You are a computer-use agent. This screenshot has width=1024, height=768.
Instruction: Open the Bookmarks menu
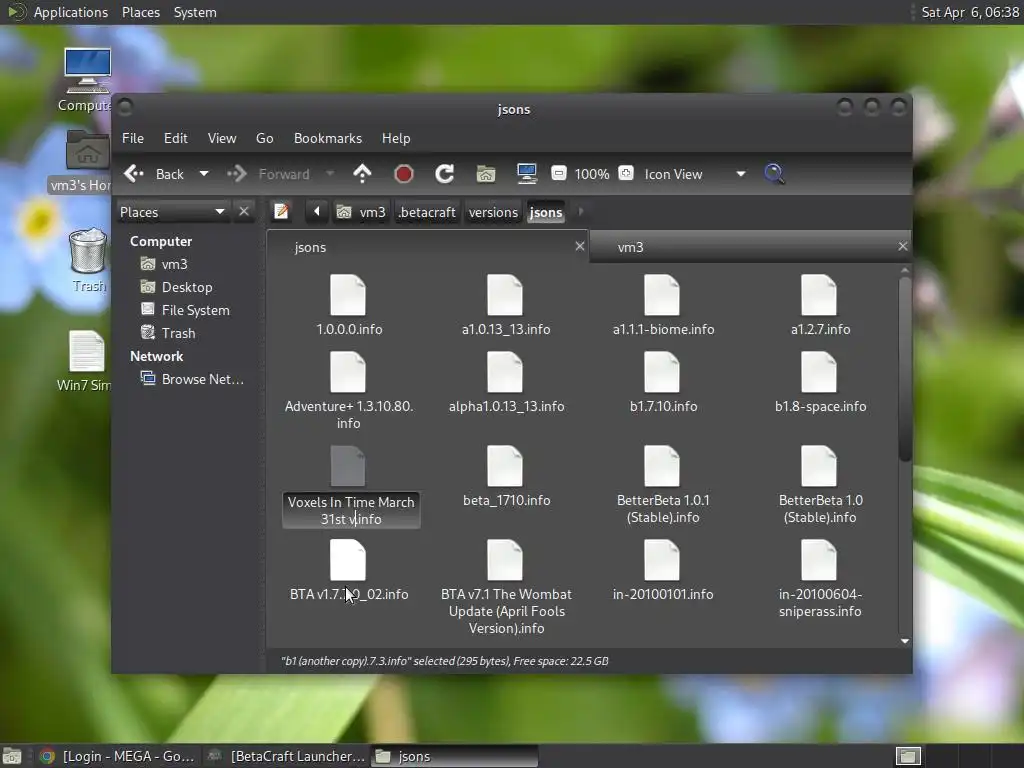(328, 138)
